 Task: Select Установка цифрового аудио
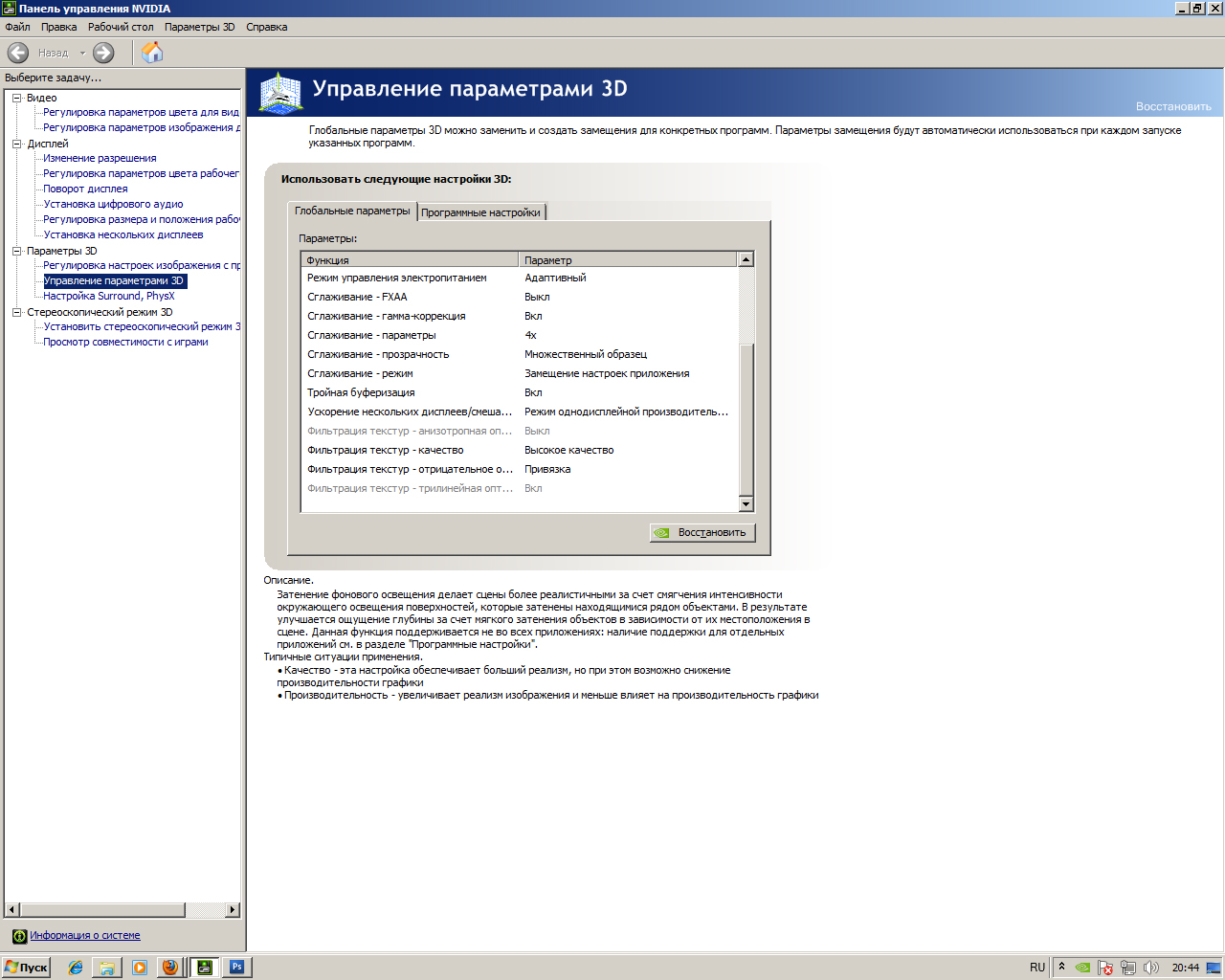pos(113,204)
